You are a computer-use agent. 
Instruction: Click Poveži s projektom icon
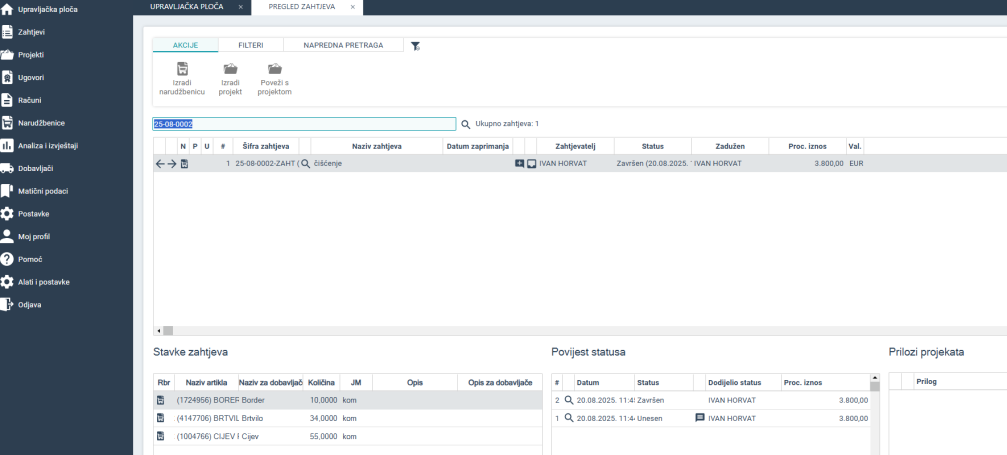point(274,69)
